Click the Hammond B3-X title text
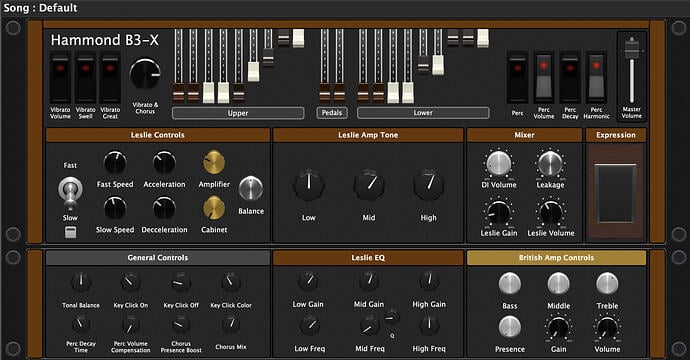Screen dimensions: 690x360 pyautogui.click(x=105, y=40)
